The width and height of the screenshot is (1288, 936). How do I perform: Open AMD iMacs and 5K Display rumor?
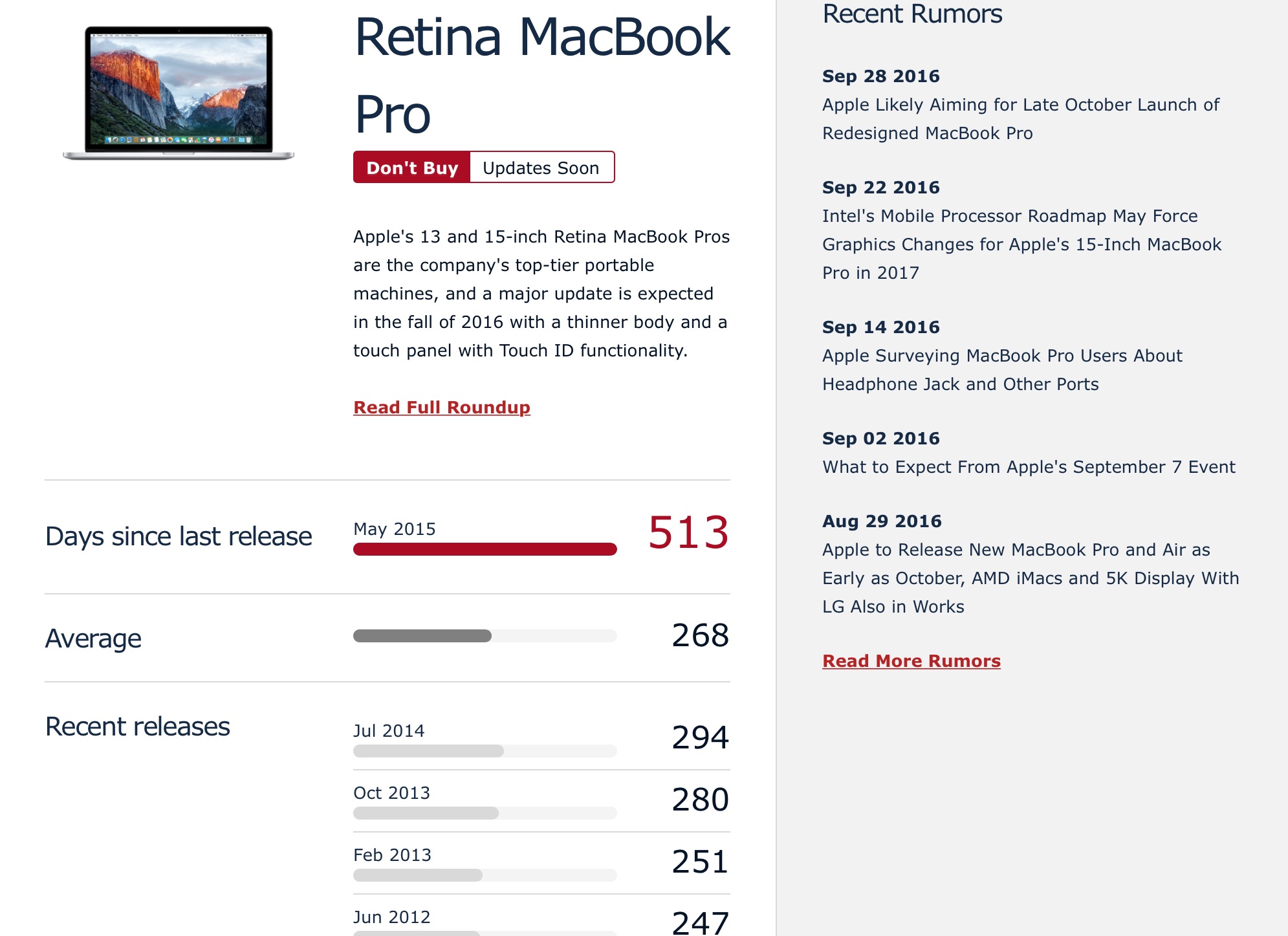[1030, 578]
